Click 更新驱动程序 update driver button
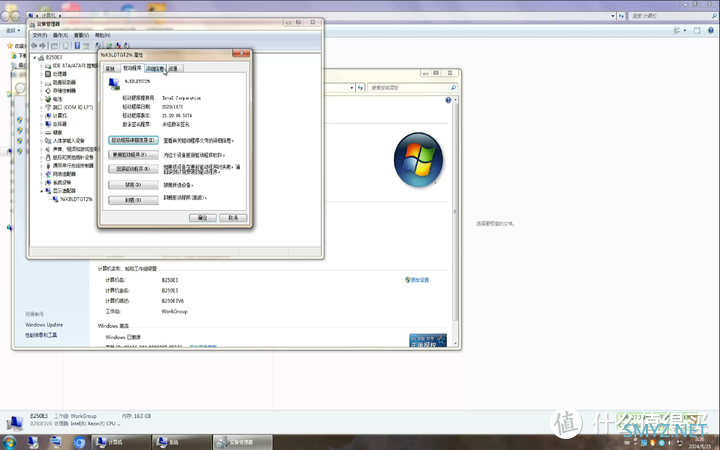Image resolution: width=720 pixels, height=450 pixels. (x=134, y=155)
